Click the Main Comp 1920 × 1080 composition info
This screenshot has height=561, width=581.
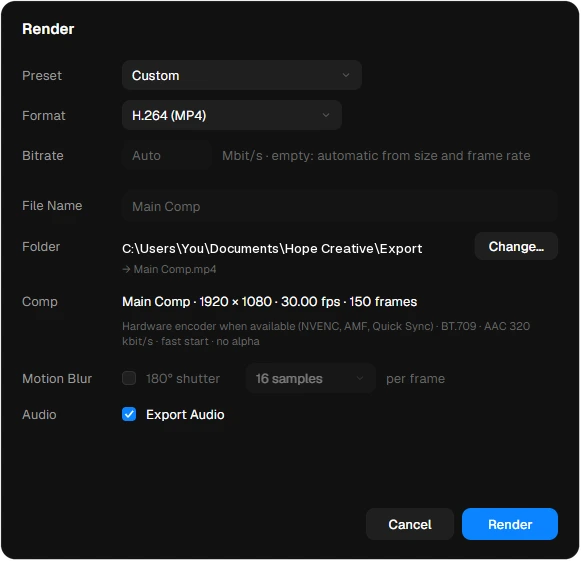point(269,302)
